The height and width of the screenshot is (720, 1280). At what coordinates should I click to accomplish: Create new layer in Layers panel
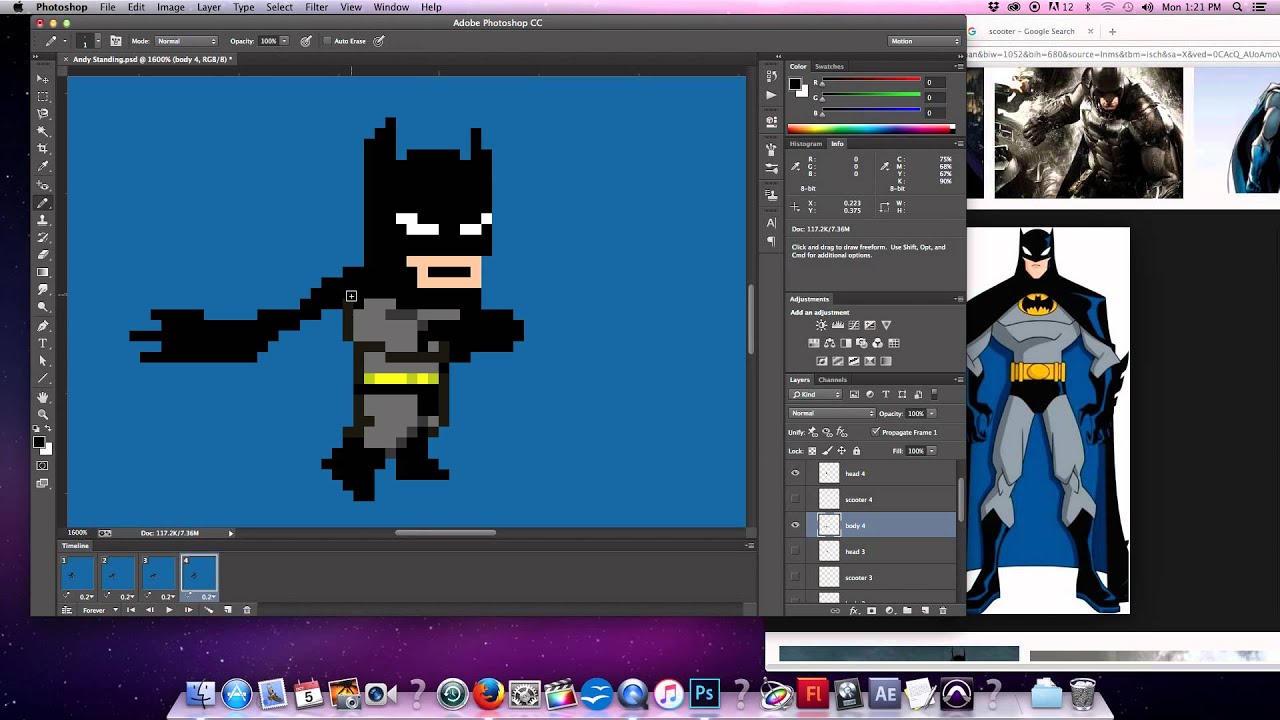coord(925,610)
